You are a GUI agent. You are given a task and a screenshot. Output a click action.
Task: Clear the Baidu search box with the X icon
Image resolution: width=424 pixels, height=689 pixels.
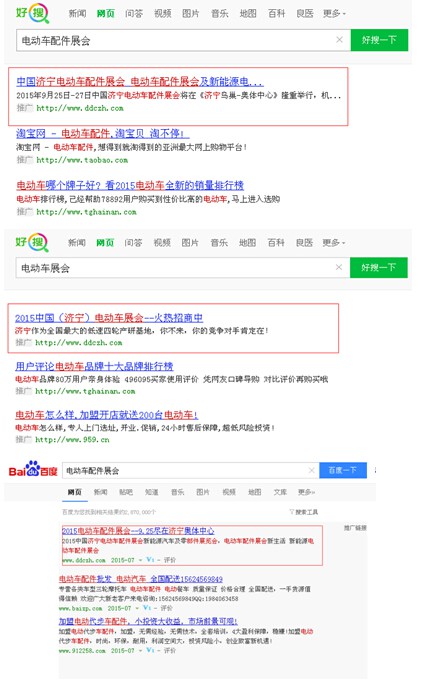312,471
